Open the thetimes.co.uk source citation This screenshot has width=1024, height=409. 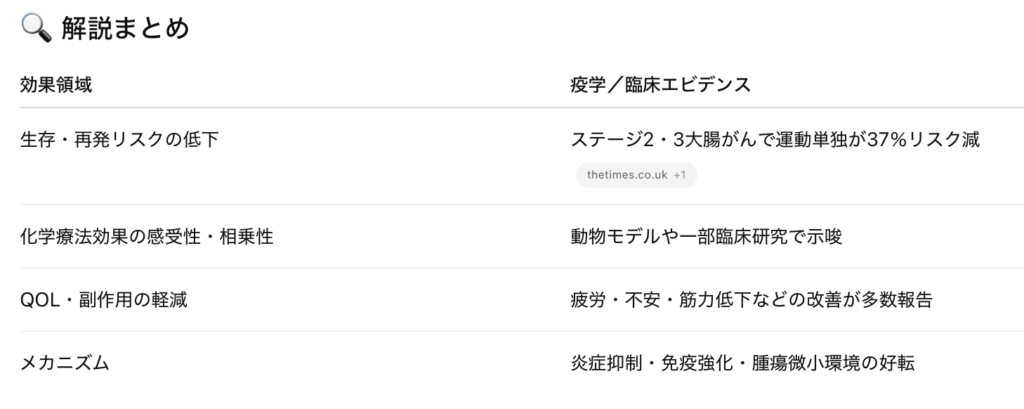pyautogui.click(x=627, y=175)
